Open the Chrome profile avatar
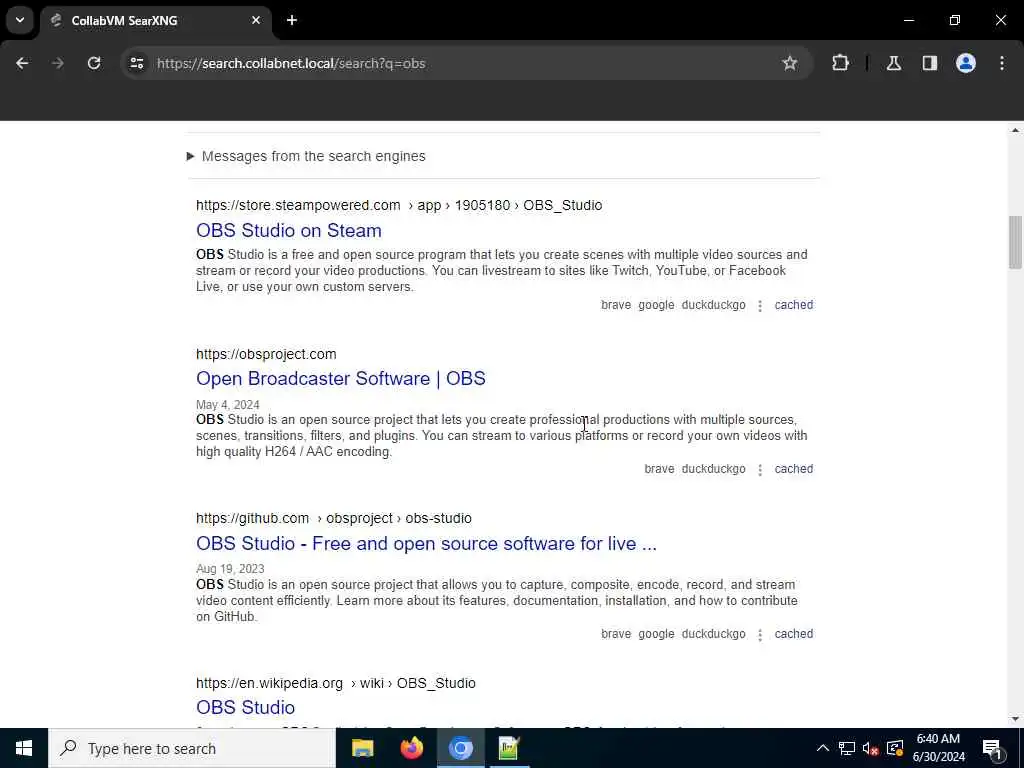Image resolution: width=1024 pixels, height=768 pixels. 965,63
